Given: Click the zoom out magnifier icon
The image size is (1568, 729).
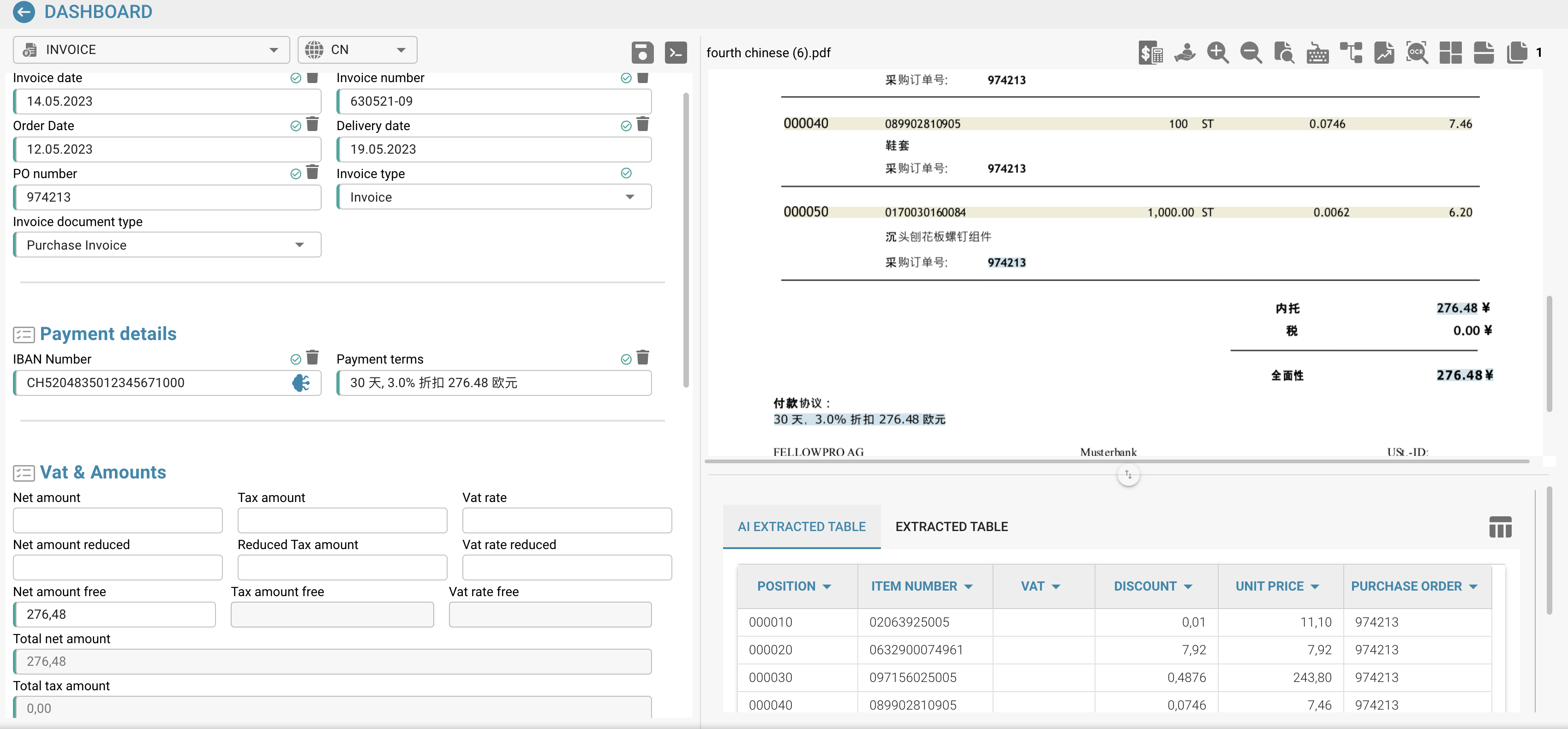Looking at the screenshot, I should click(x=1251, y=53).
